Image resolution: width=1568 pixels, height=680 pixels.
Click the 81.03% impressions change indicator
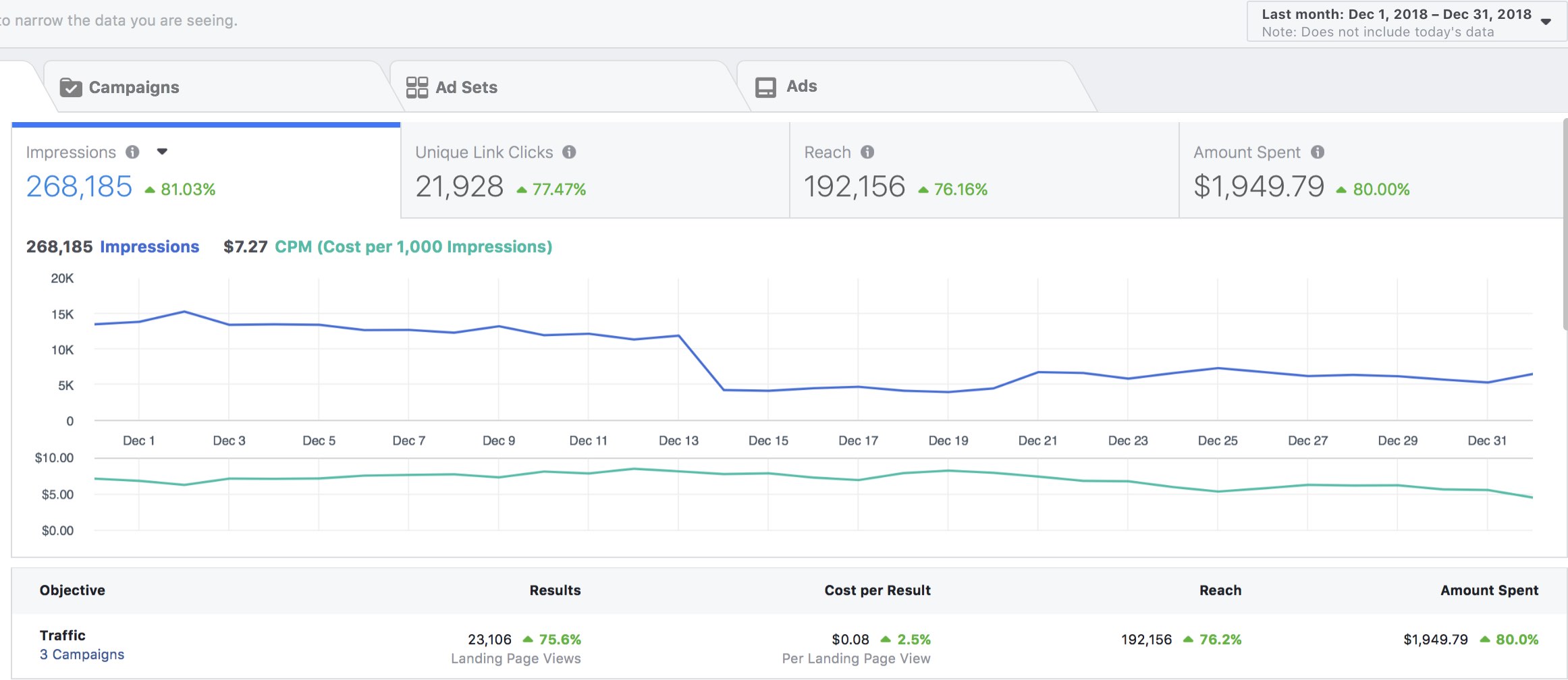tap(180, 190)
